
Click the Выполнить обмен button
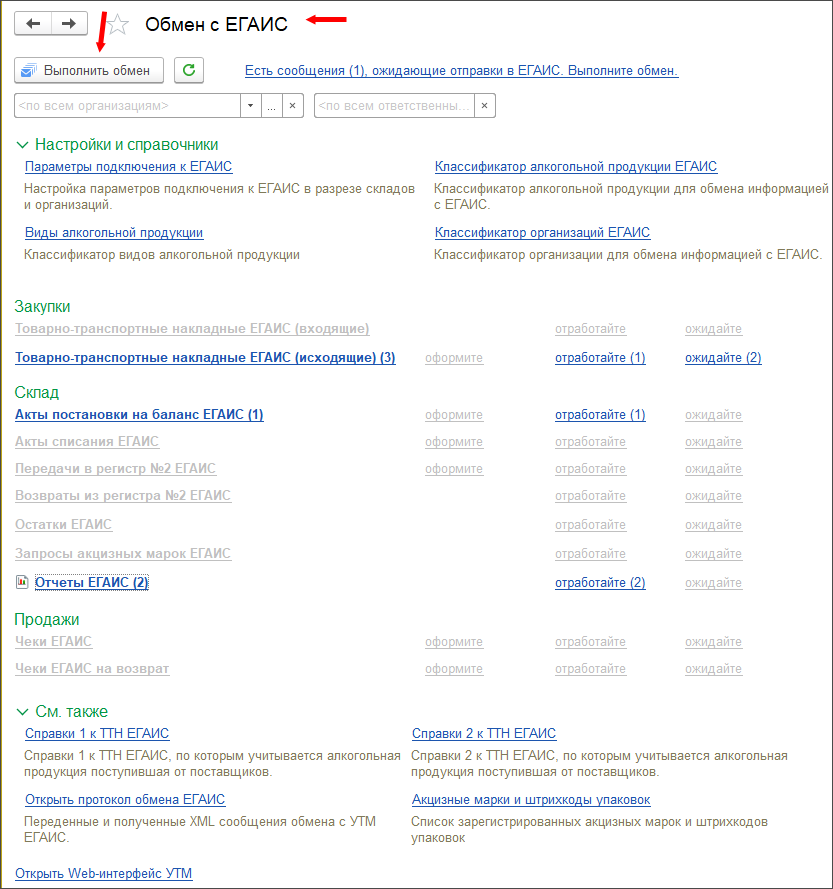(89, 70)
